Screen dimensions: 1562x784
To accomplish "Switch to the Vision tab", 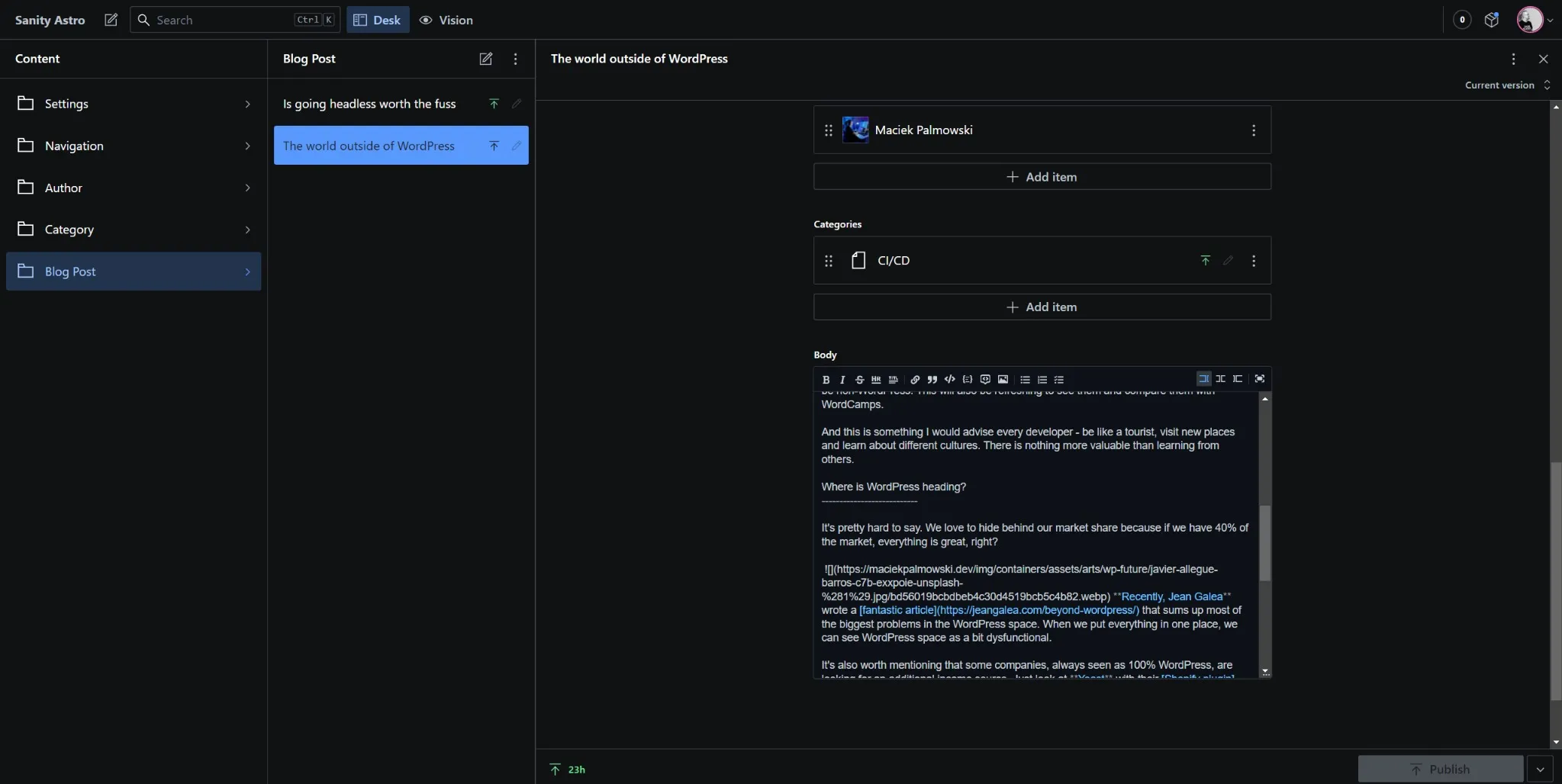I will pos(446,20).
